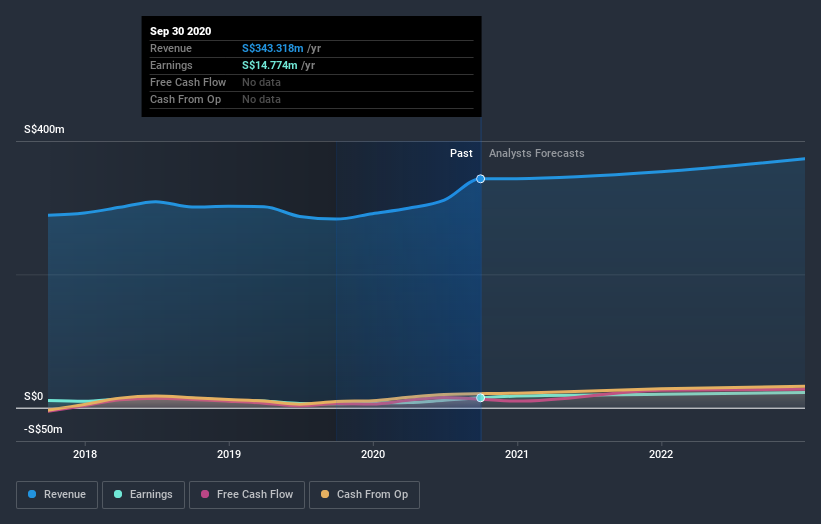Image resolution: width=821 pixels, height=524 pixels.
Task: Click the S$0 y-axis label
Action: (x=34, y=396)
